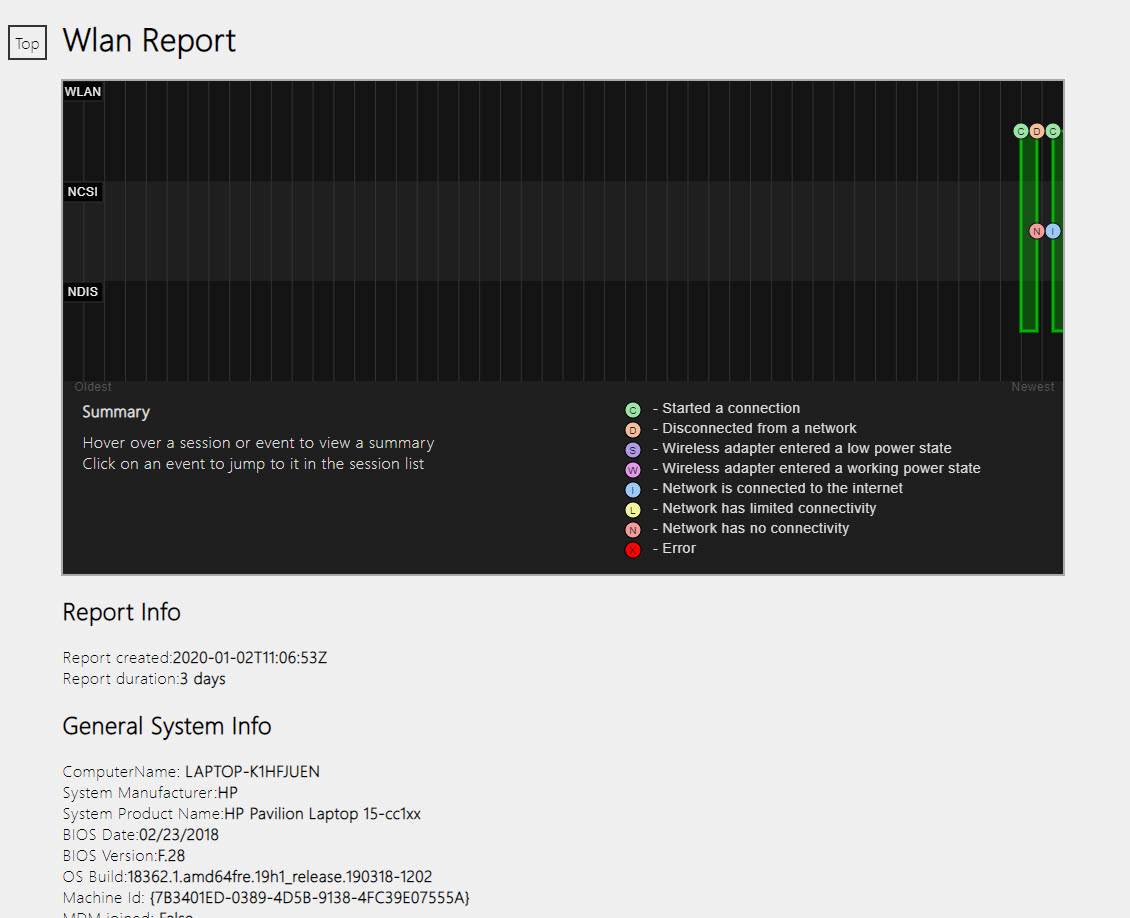Select the rightmost green C marker in the timeline
This screenshot has width=1130, height=918.
tap(1052, 131)
